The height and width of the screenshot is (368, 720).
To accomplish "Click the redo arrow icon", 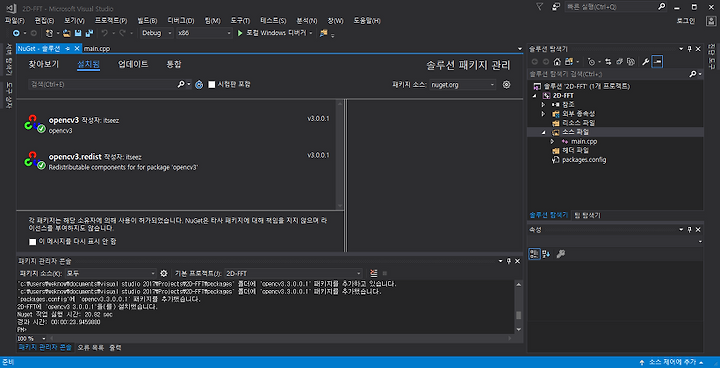I will point(123,33).
